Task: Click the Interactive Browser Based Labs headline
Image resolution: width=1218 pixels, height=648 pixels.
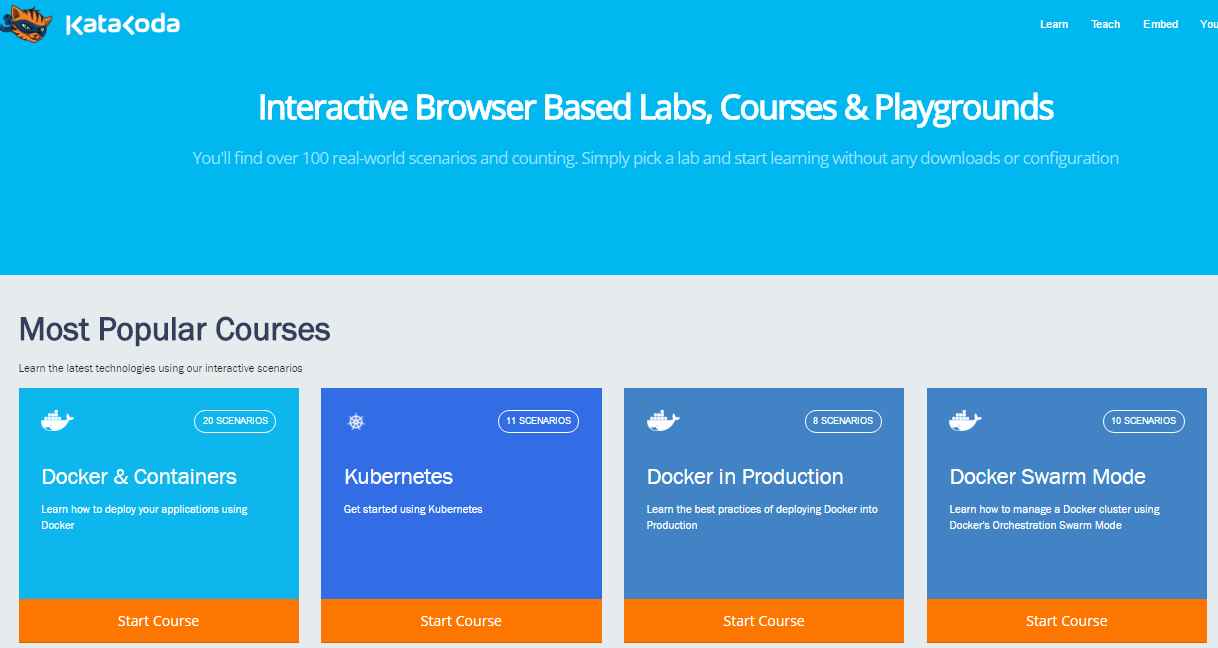Action: (656, 107)
